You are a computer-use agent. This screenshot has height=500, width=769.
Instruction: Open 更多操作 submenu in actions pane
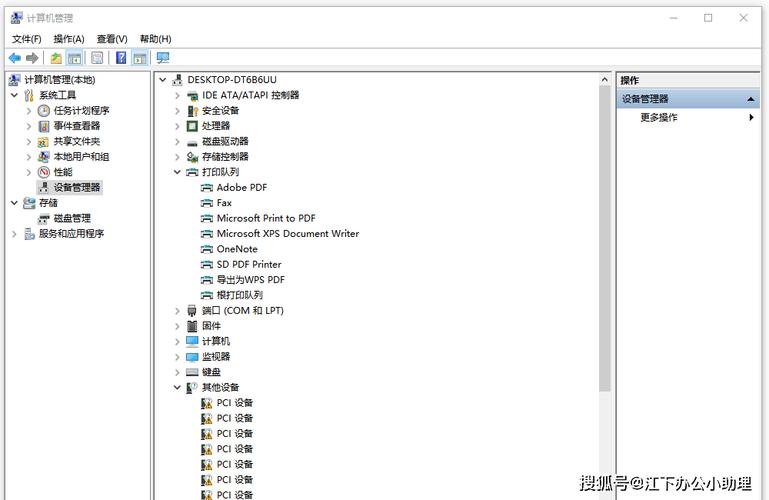688,118
